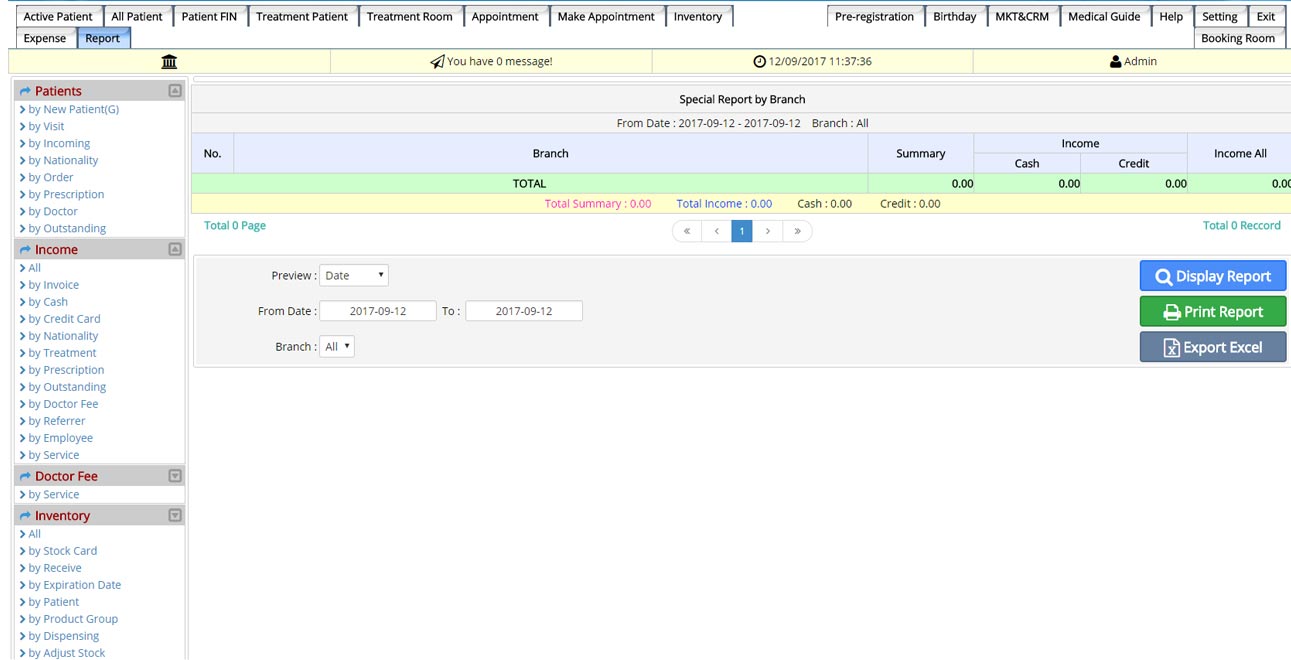
Task: Go to the first page arrow
Action: click(687, 231)
